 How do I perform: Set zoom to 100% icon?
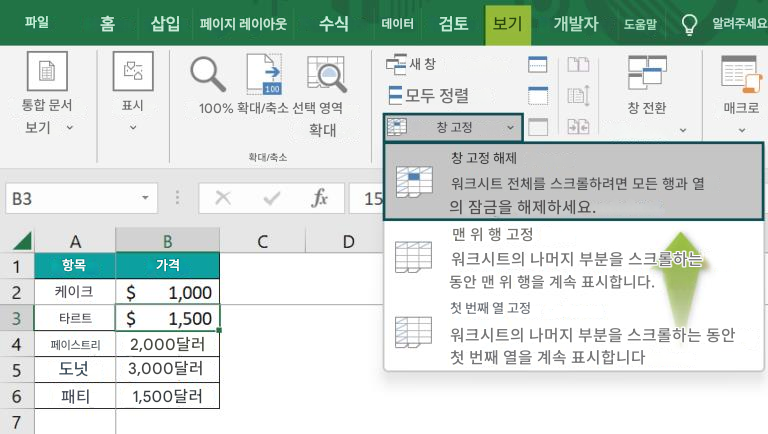(265, 74)
